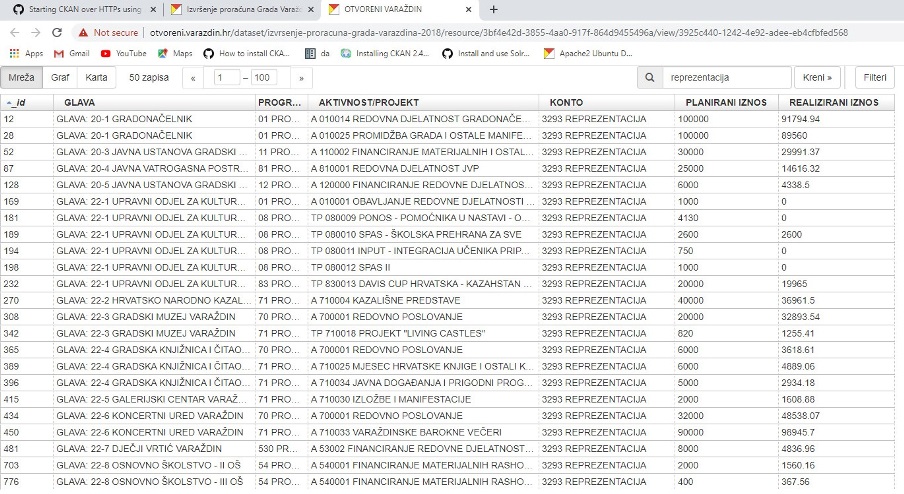Click the search field containing reprezentacija
This screenshot has height=494, width=904.
tap(726, 78)
